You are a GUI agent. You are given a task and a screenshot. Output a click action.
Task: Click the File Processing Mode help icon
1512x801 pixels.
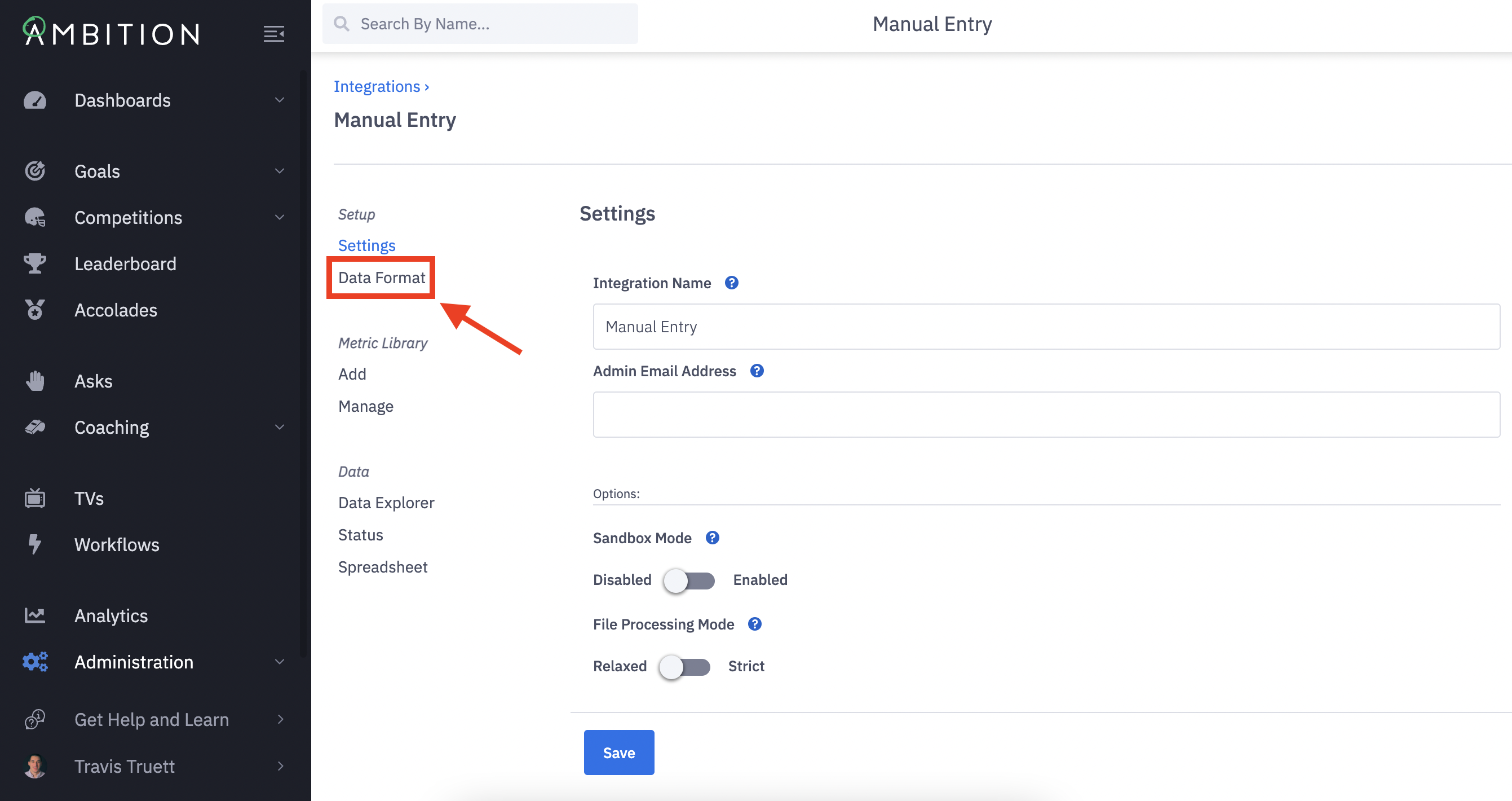click(755, 624)
